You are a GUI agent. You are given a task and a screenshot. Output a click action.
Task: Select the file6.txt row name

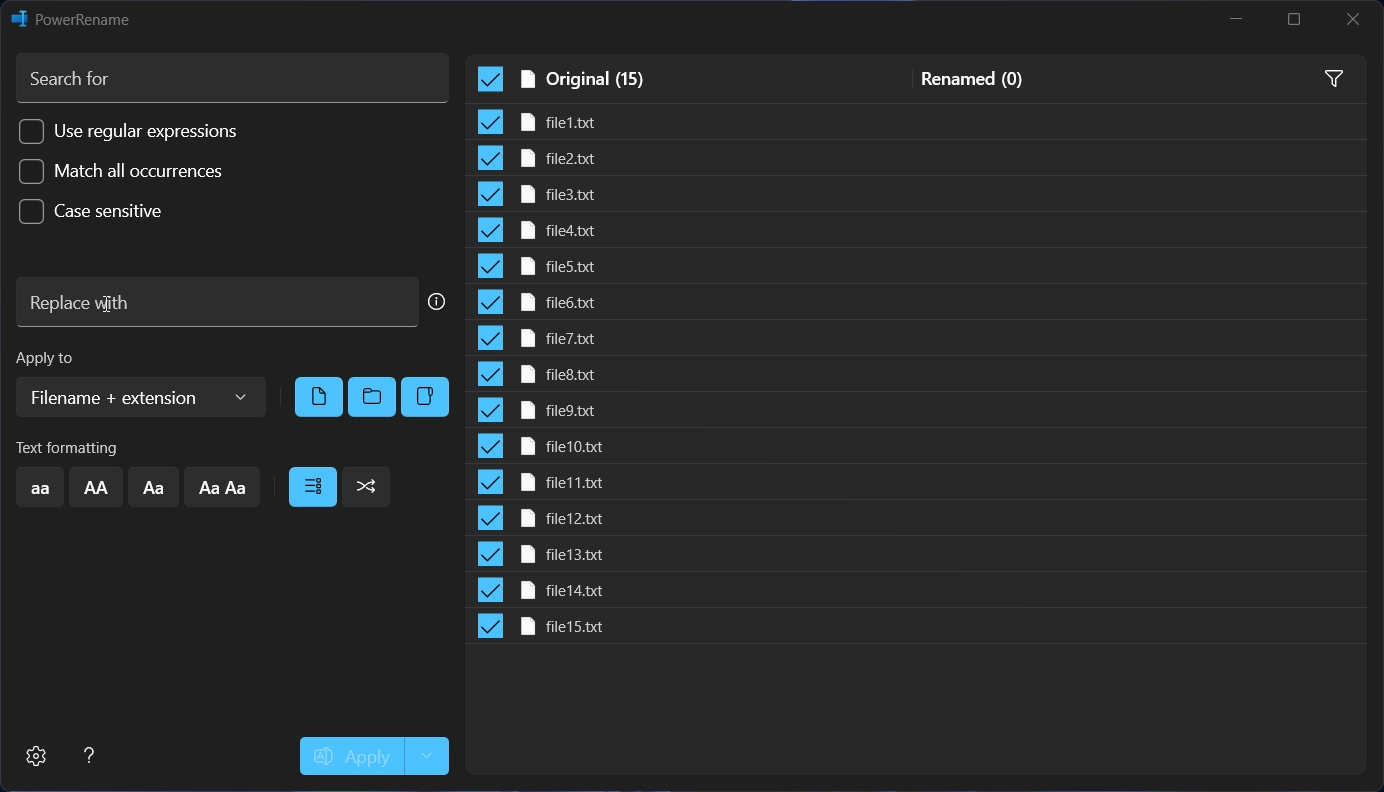tap(570, 302)
